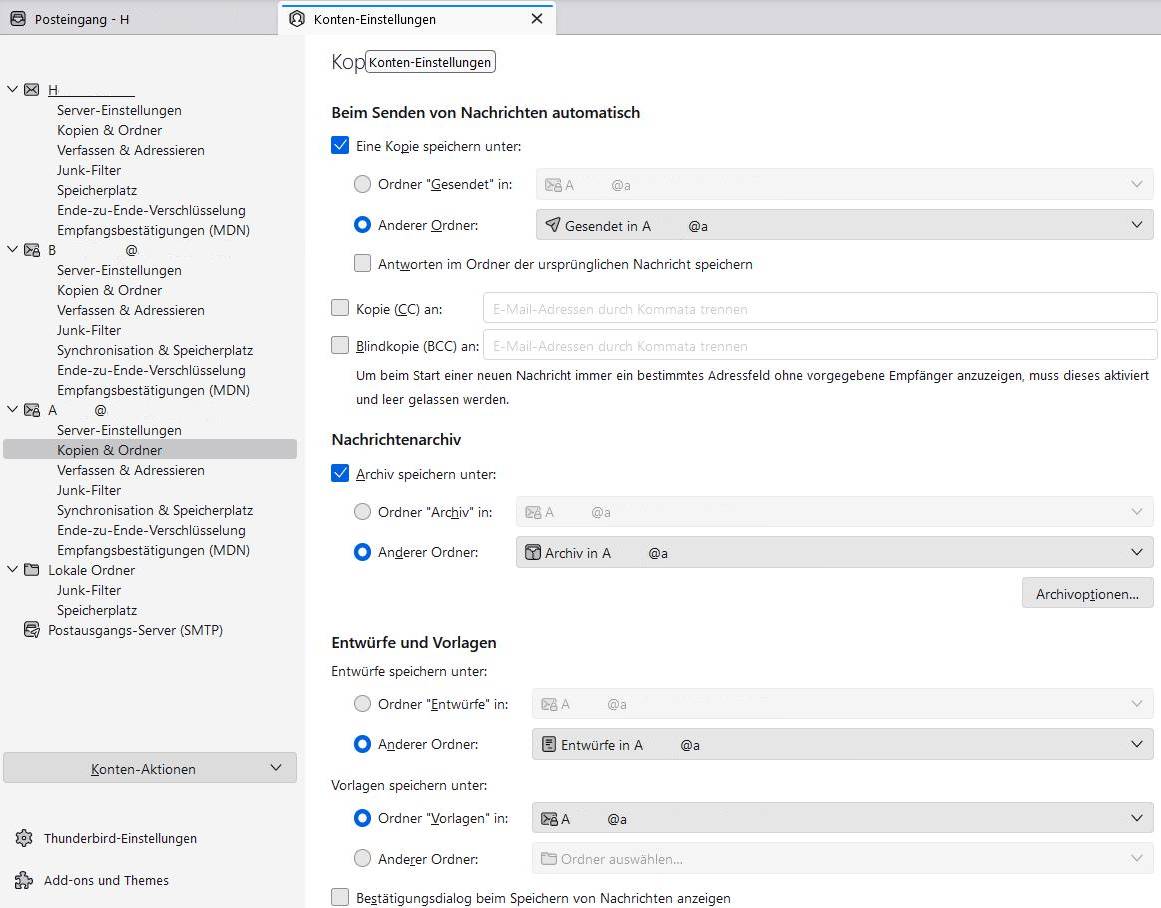Click the Blindkopie (BCC) email address field
Viewport: 1161px width, 908px height.
820,344
